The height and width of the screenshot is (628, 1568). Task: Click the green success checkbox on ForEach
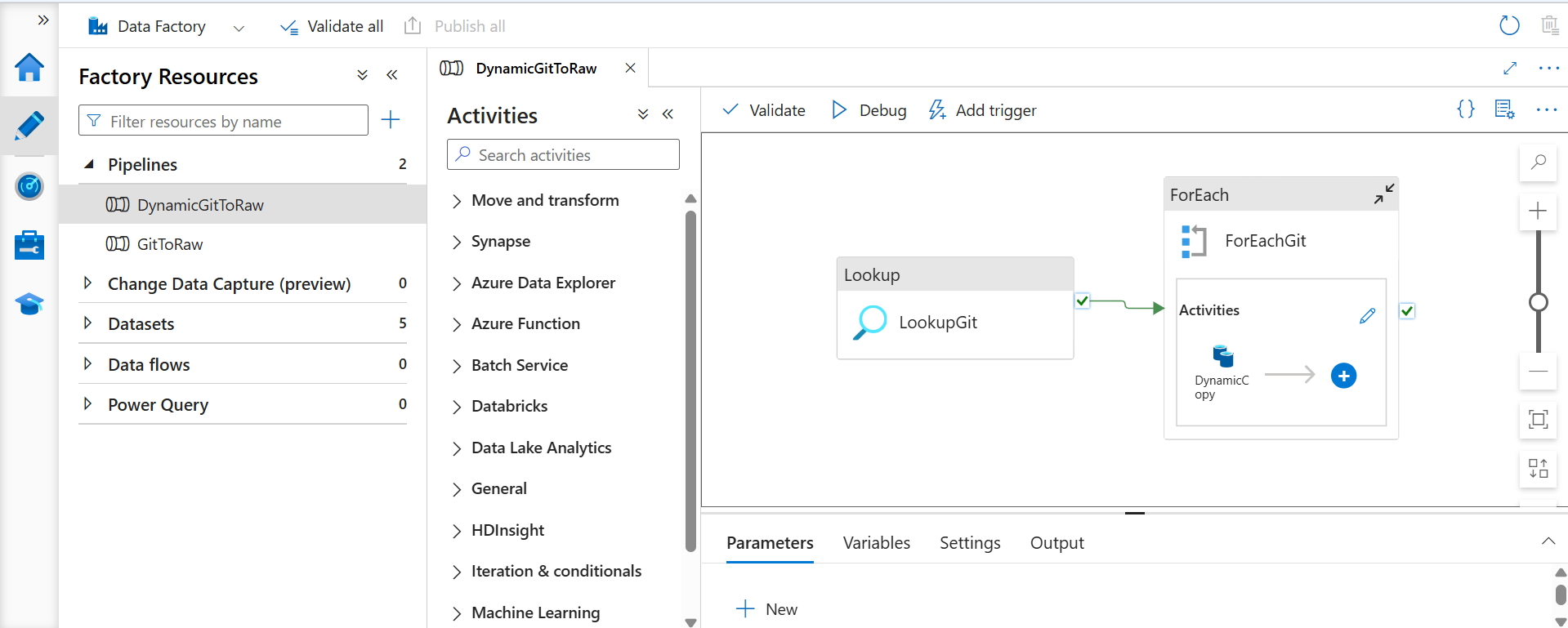(1407, 311)
